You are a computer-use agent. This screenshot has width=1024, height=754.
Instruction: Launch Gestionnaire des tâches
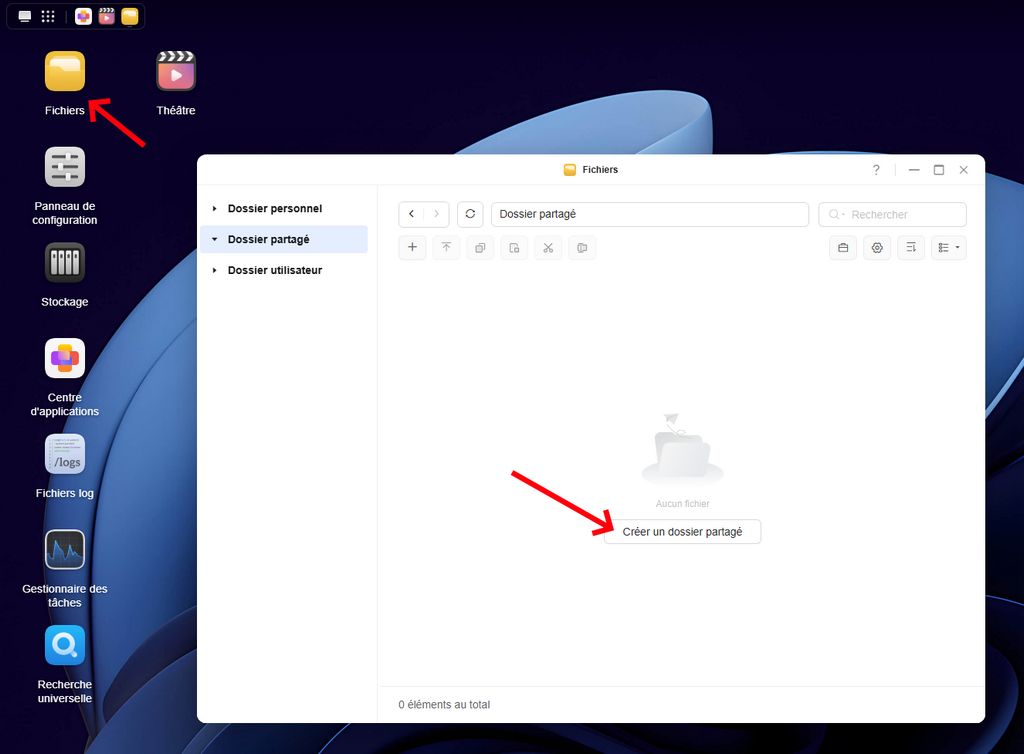pyautogui.click(x=65, y=550)
